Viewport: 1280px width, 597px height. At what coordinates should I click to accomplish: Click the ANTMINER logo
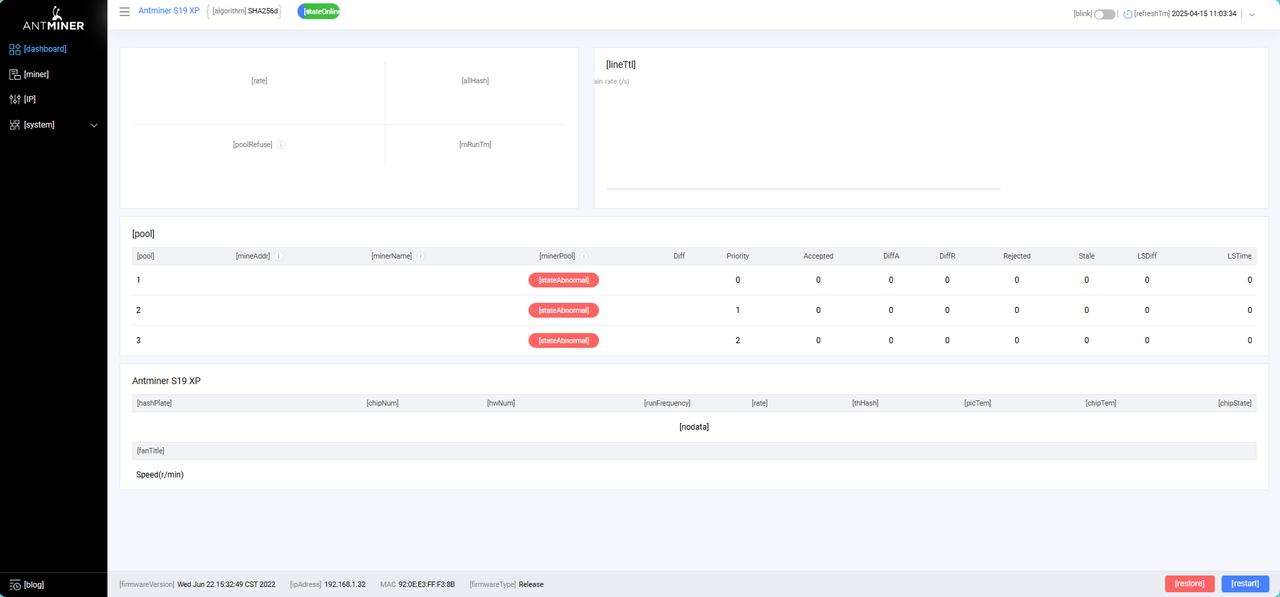(52, 18)
